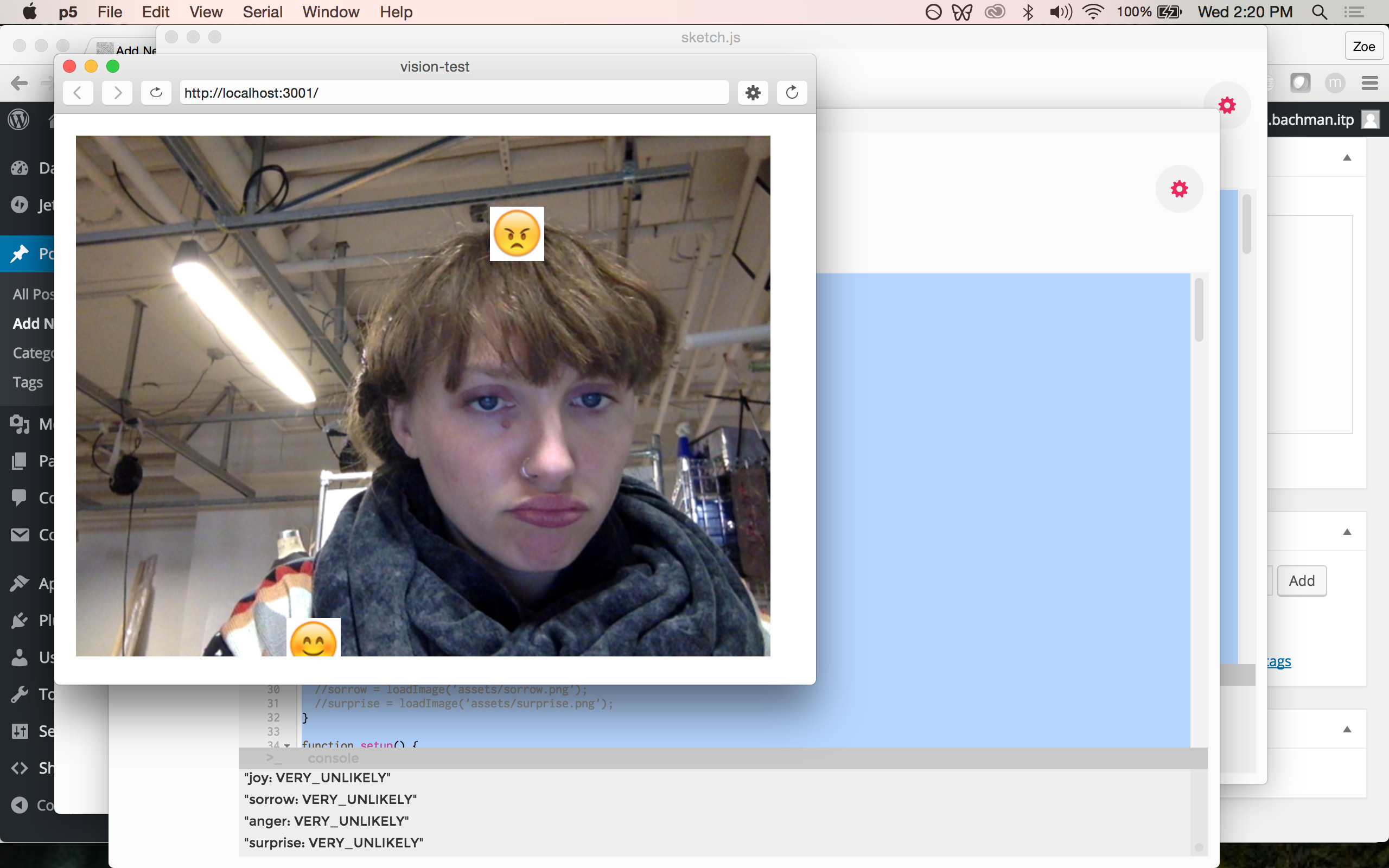Image resolution: width=1389 pixels, height=868 pixels.
Task: Click the volume icon in menu bar
Action: click(1060, 12)
